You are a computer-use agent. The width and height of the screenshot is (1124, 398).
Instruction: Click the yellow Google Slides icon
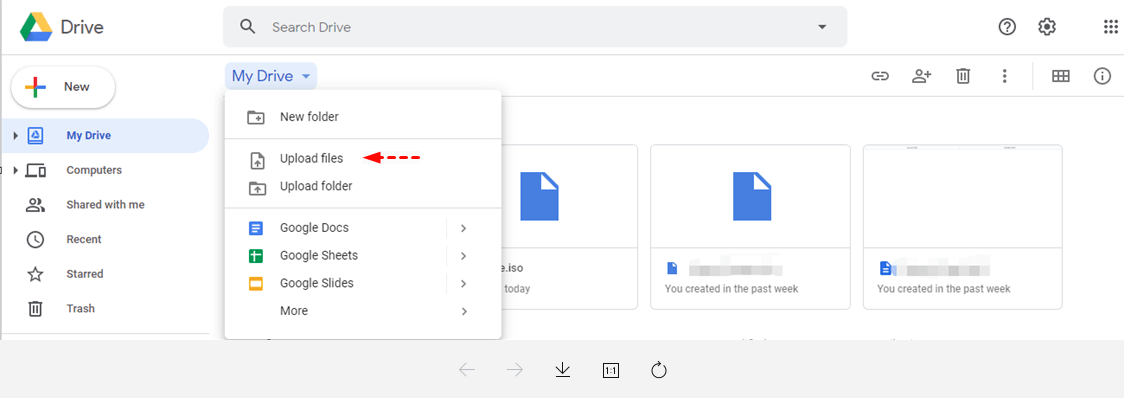click(x=256, y=283)
